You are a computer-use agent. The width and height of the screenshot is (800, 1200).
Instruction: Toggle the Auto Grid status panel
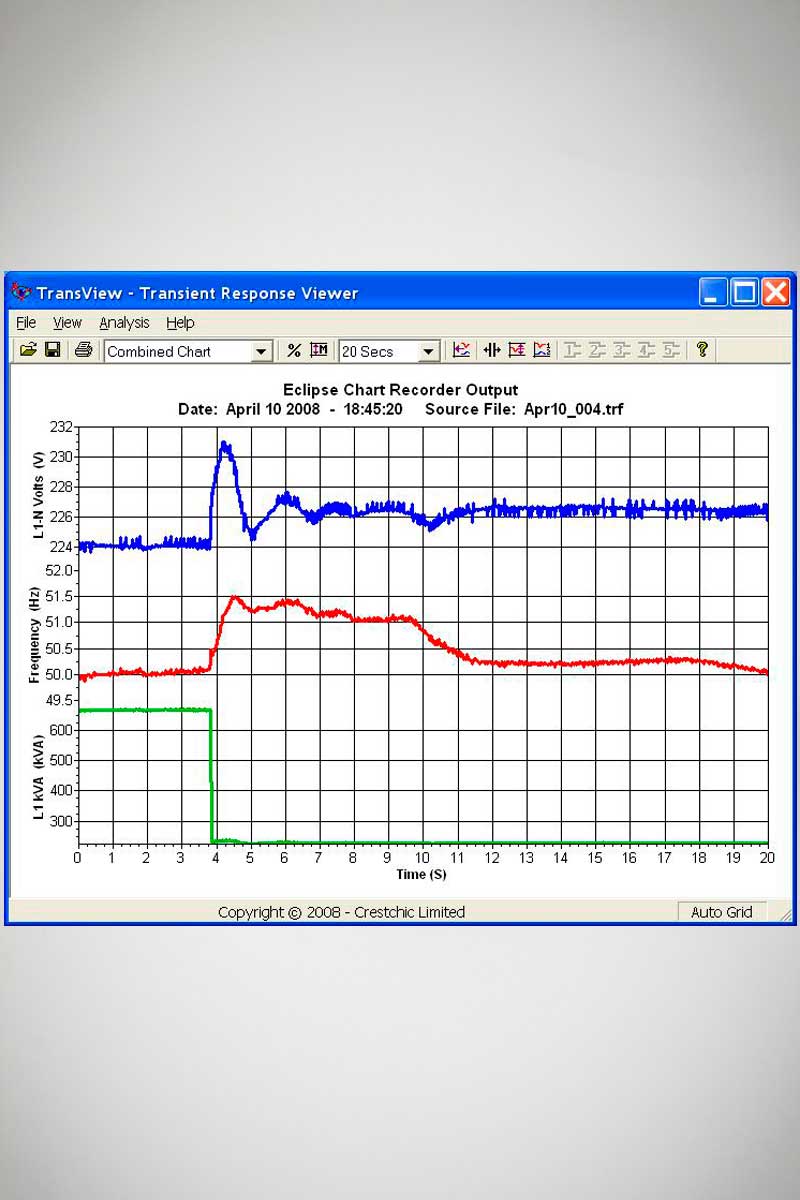(721, 912)
